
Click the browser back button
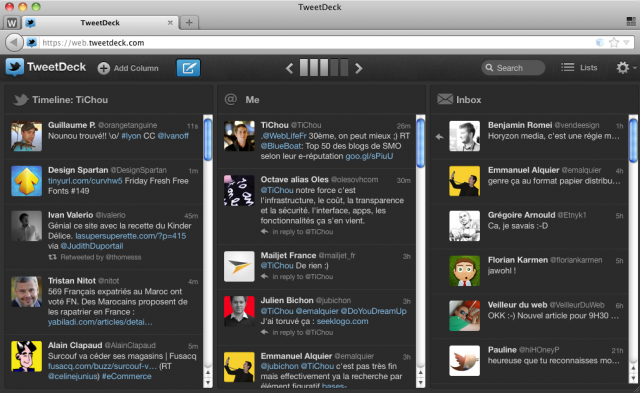(14, 42)
